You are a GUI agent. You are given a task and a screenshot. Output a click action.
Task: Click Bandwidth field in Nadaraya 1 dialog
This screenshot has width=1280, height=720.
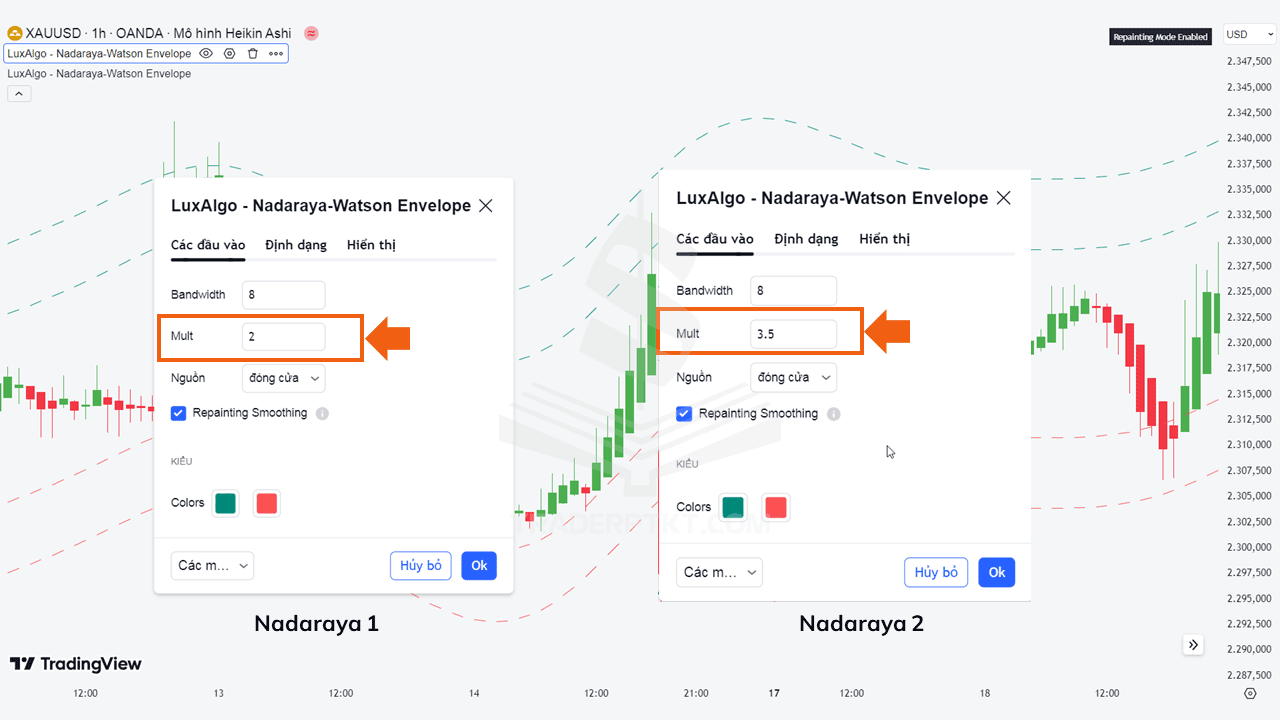click(x=284, y=295)
